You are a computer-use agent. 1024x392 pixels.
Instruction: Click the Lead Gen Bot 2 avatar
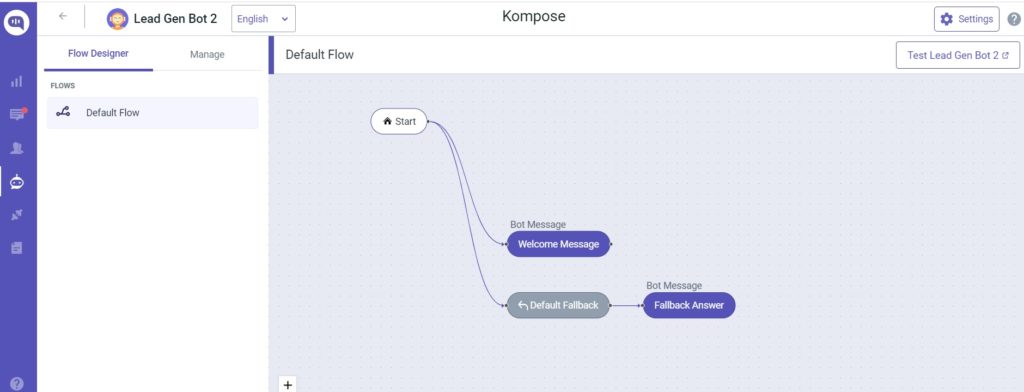pos(117,19)
